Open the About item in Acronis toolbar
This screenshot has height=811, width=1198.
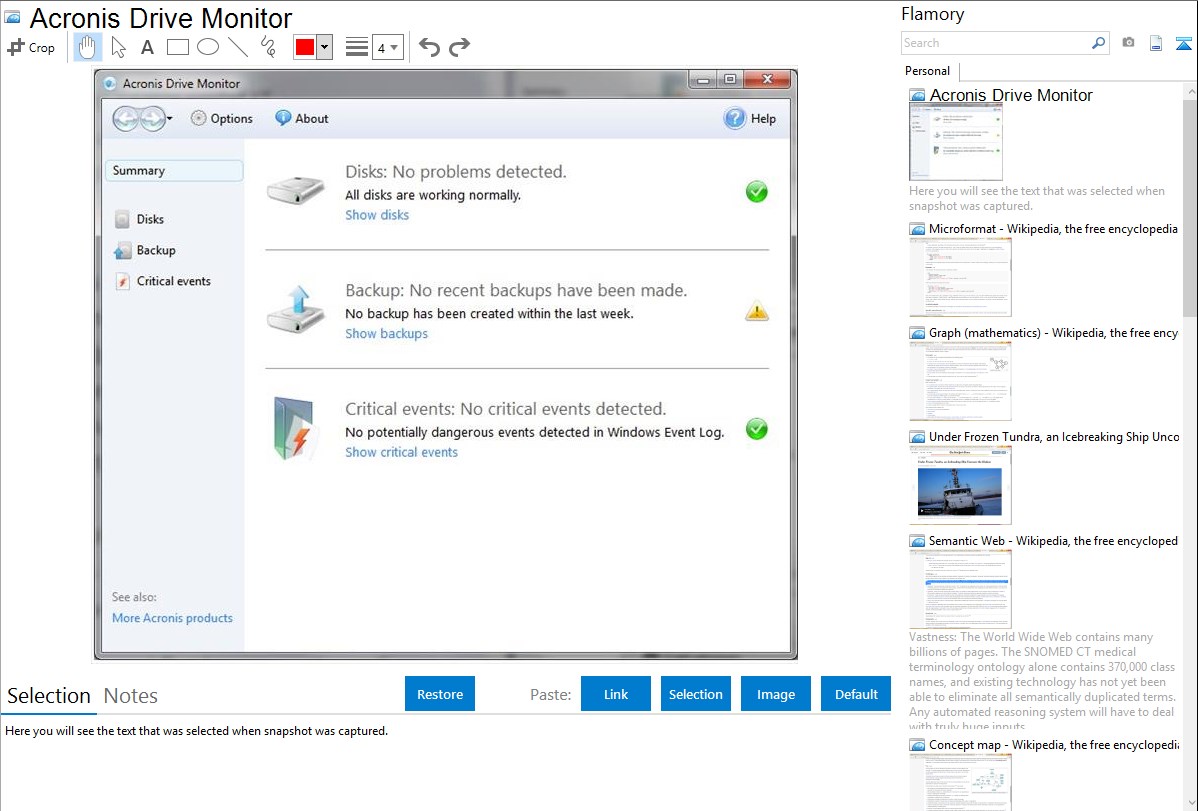[302, 118]
